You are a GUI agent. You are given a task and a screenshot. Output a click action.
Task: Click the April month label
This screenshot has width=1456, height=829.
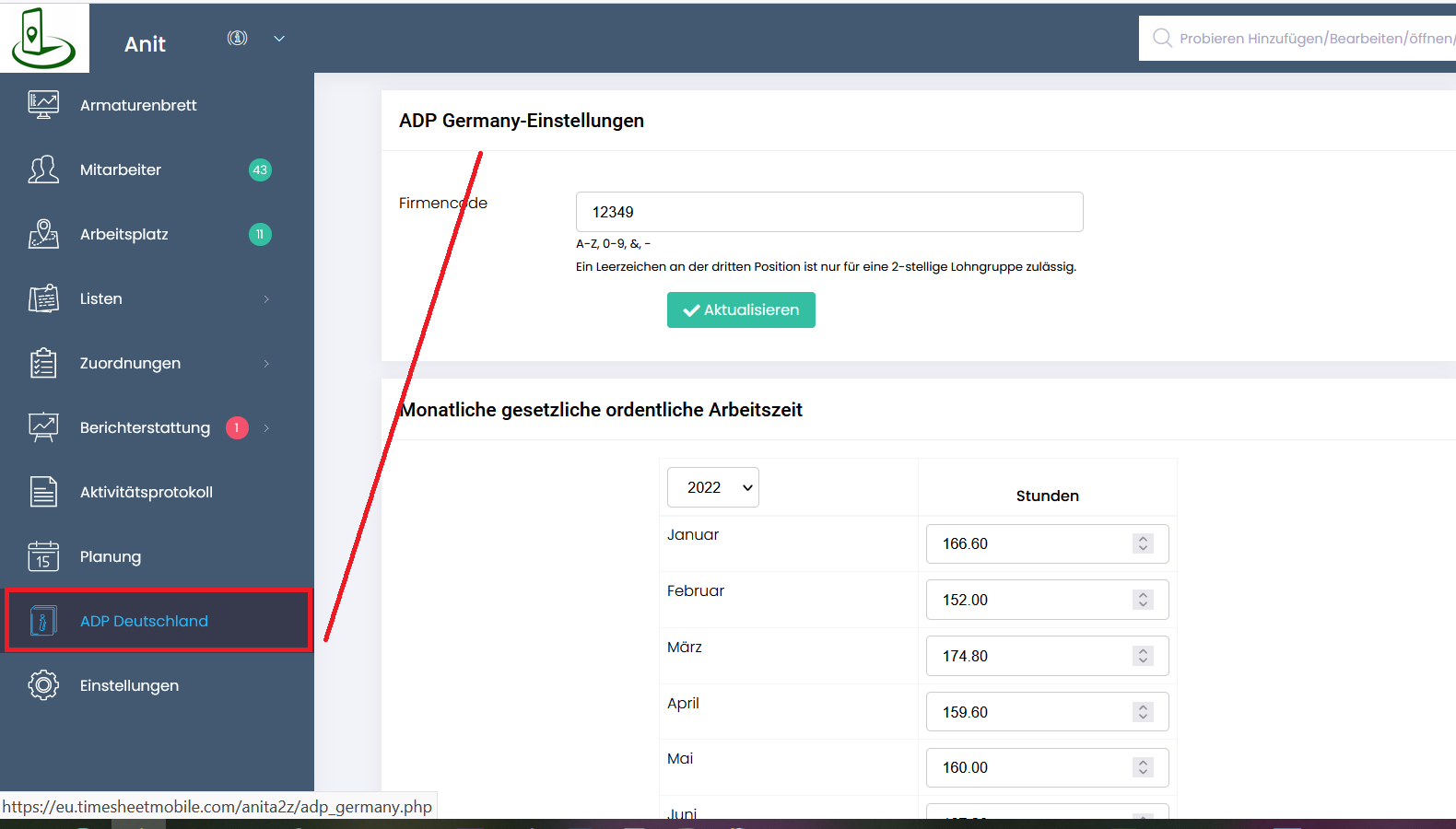pyautogui.click(x=683, y=704)
